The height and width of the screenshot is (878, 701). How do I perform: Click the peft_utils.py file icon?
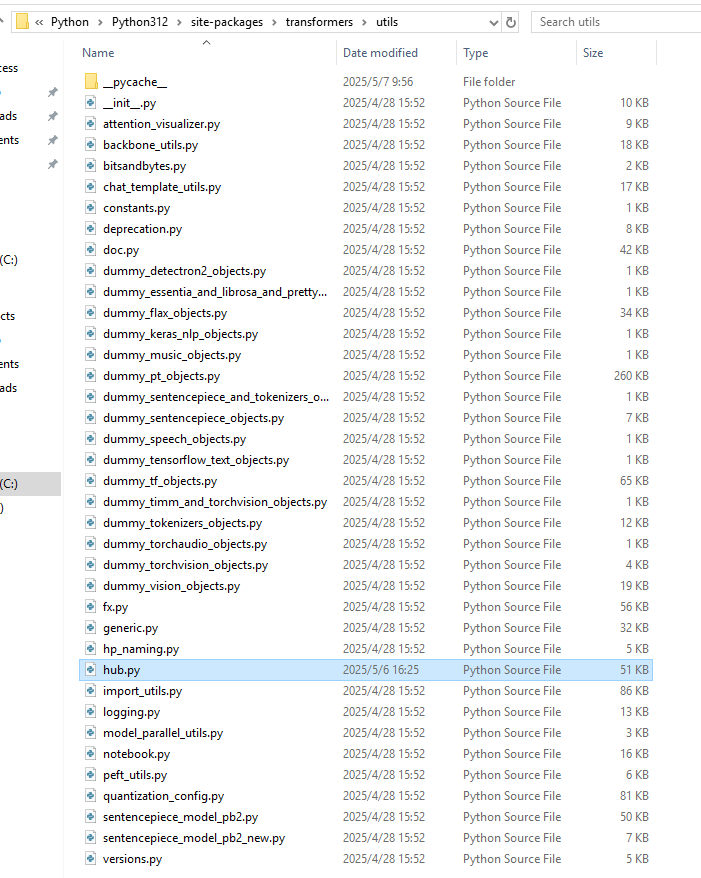coord(91,774)
